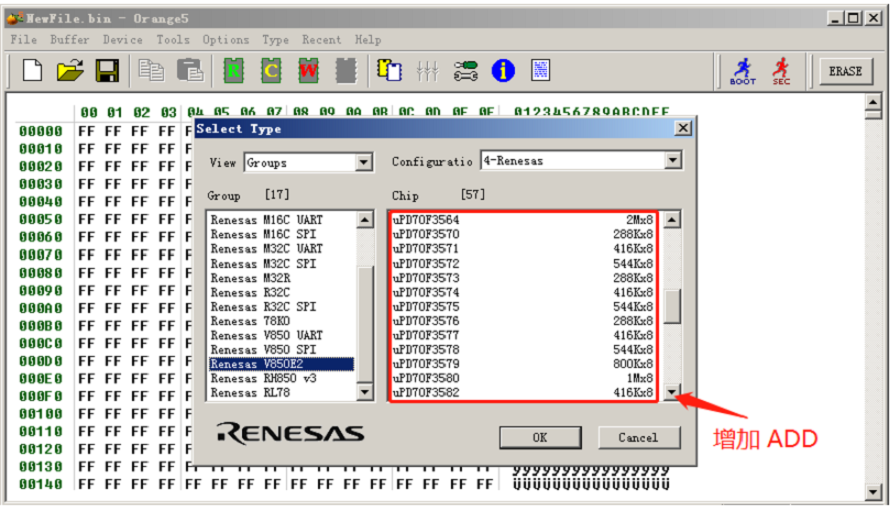Screen dimensions: 890x508
Task: Click the hex editor scroll-up arrow
Action: 873,102
